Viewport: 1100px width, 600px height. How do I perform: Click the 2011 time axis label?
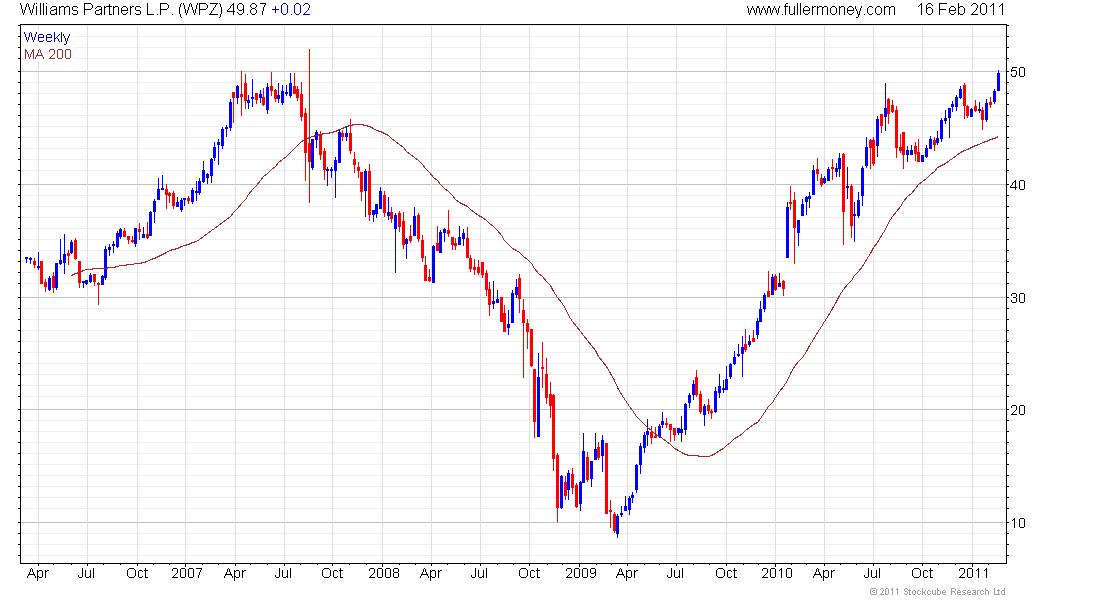point(973,573)
